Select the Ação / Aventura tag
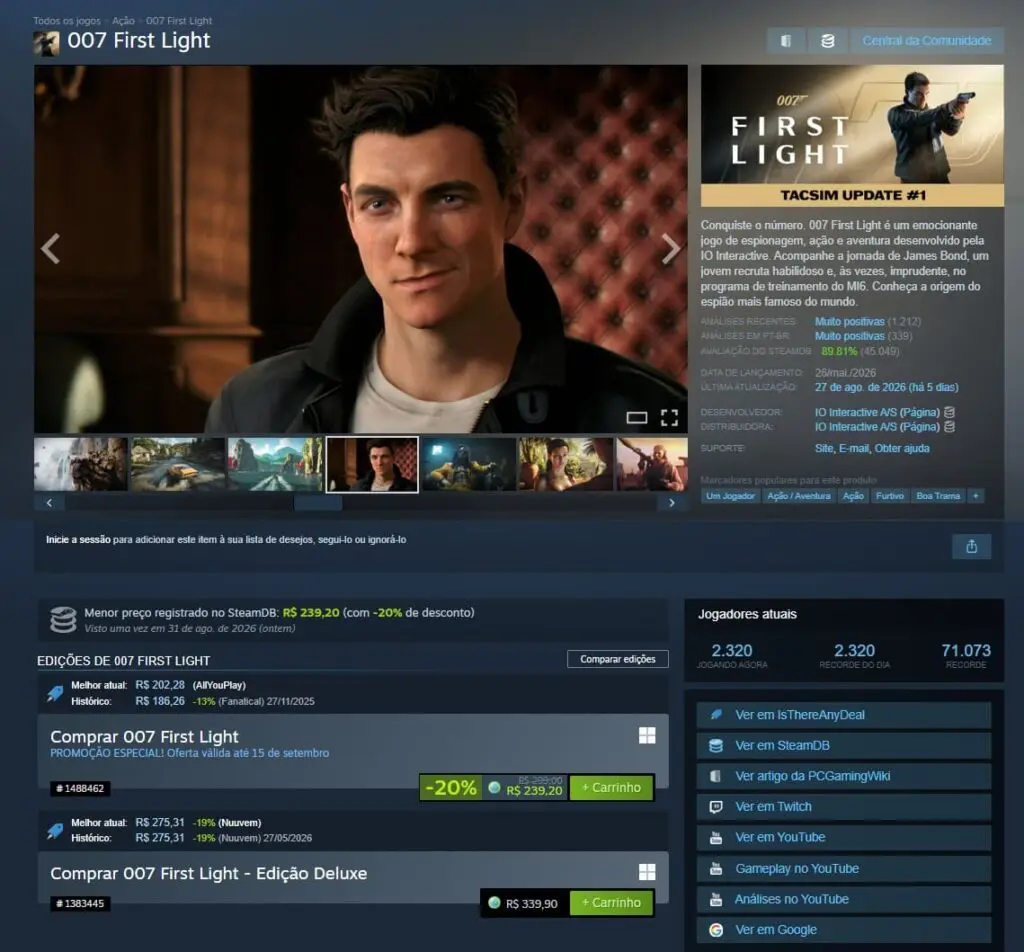 799,496
